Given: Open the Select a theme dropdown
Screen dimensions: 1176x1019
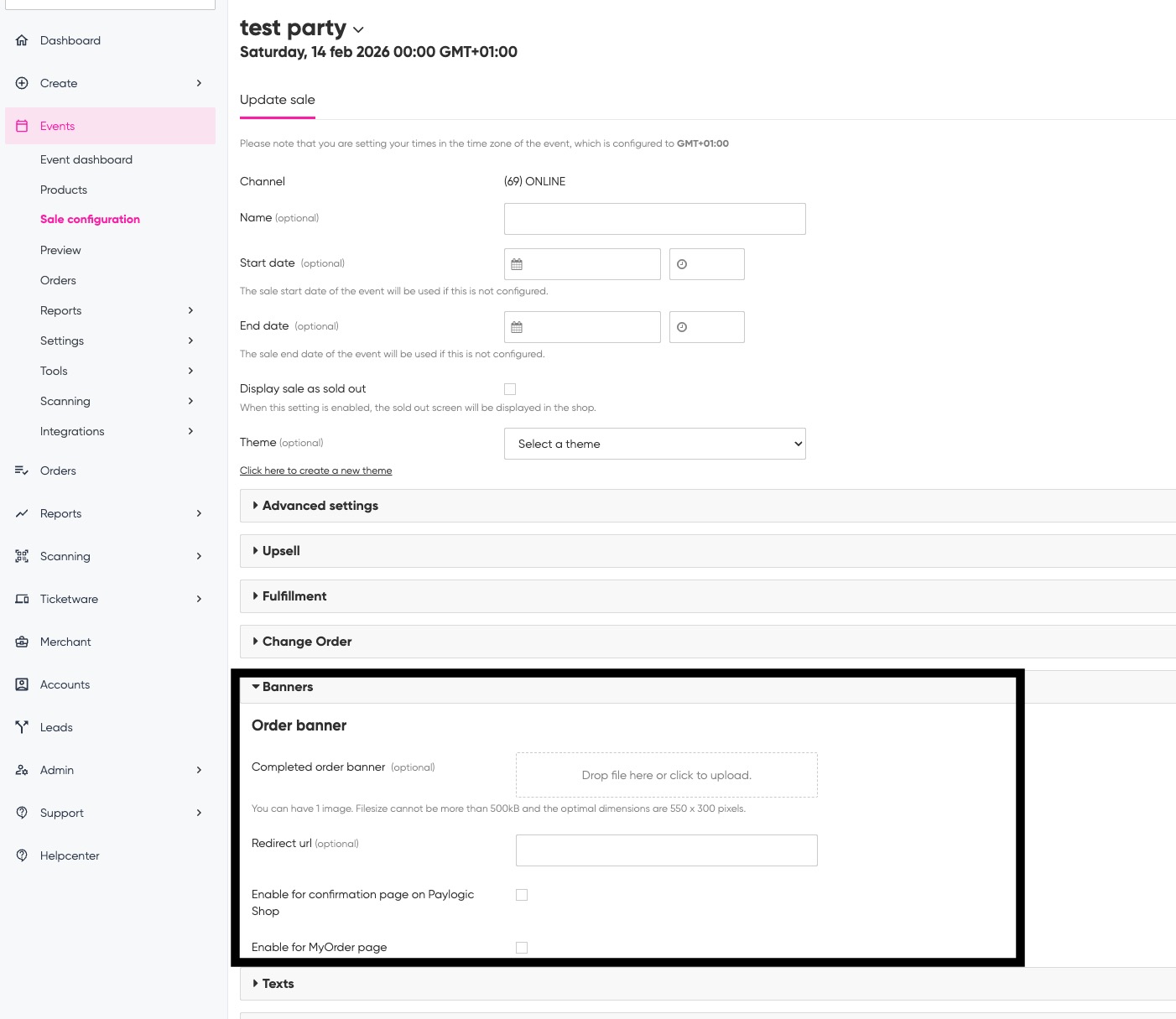Looking at the screenshot, I should tap(654, 444).
